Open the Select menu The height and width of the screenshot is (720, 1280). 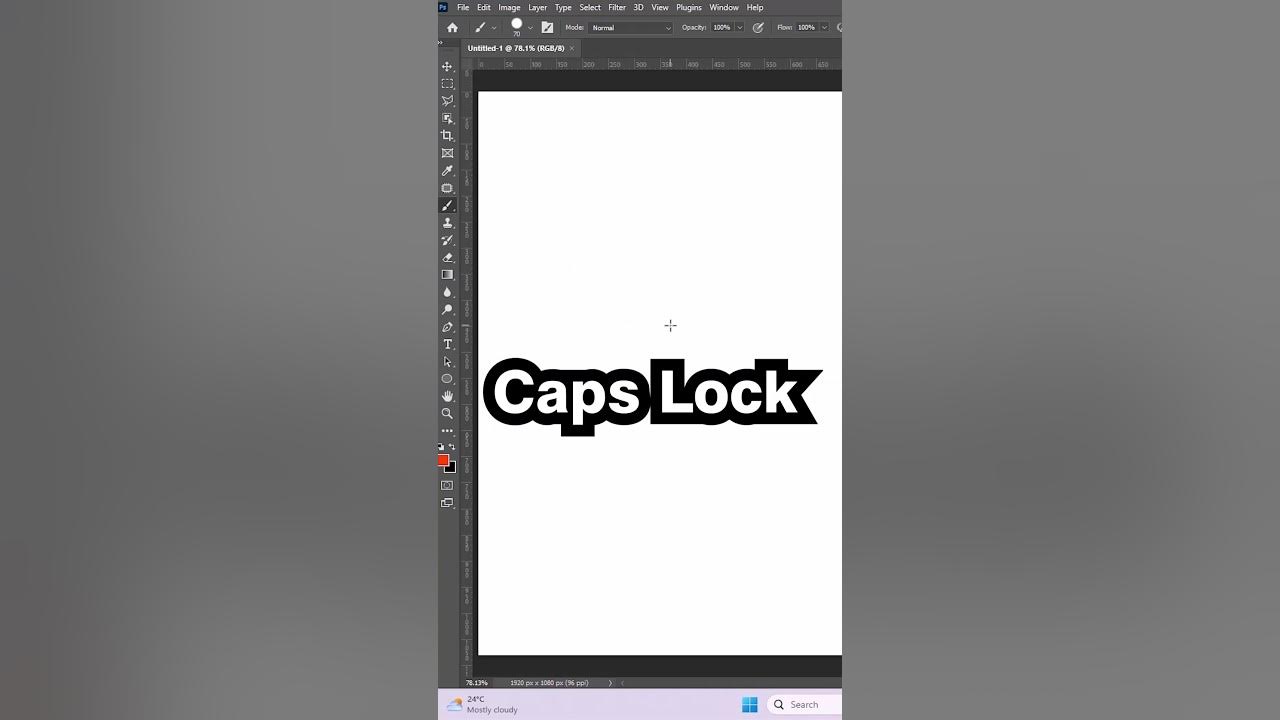pyautogui.click(x=590, y=7)
